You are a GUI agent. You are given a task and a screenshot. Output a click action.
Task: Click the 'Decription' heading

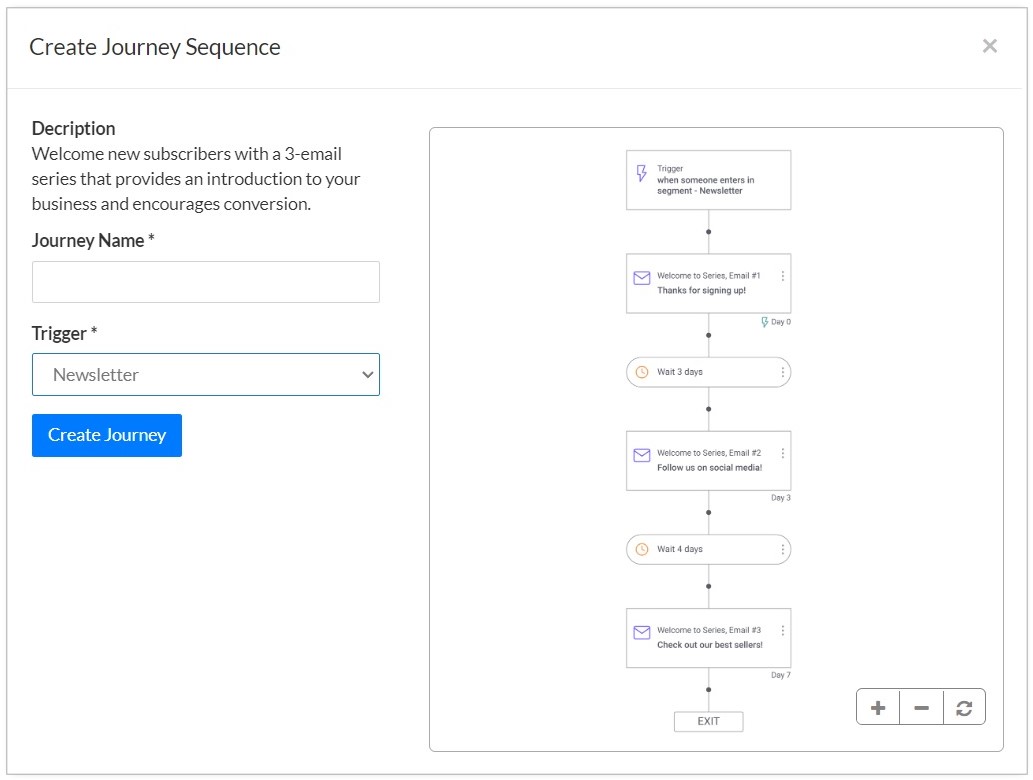pyautogui.click(x=74, y=128)
